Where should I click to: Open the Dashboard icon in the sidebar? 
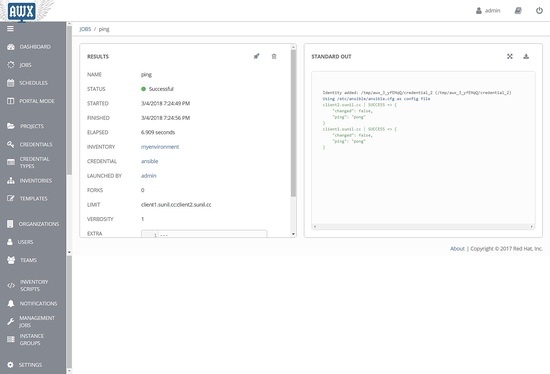pos(11,47)
